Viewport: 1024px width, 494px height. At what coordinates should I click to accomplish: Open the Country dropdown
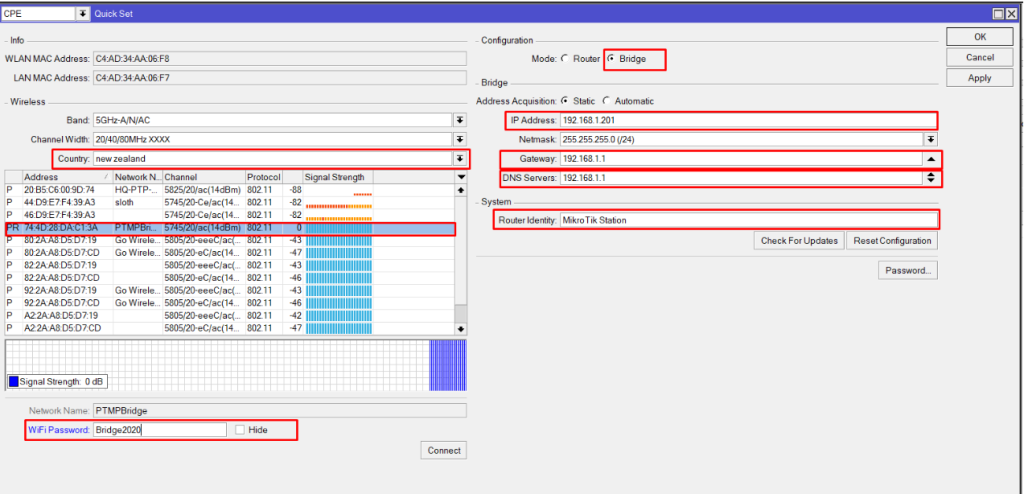460,159
